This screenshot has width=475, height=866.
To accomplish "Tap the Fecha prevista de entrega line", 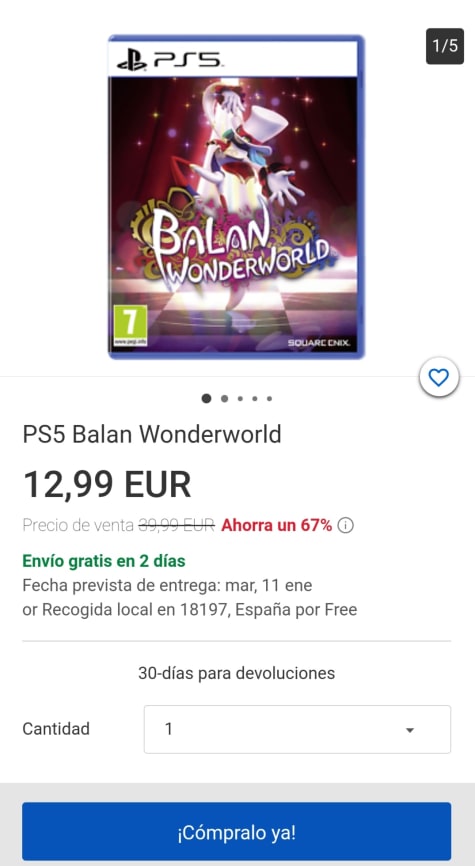I will point(167,585).
